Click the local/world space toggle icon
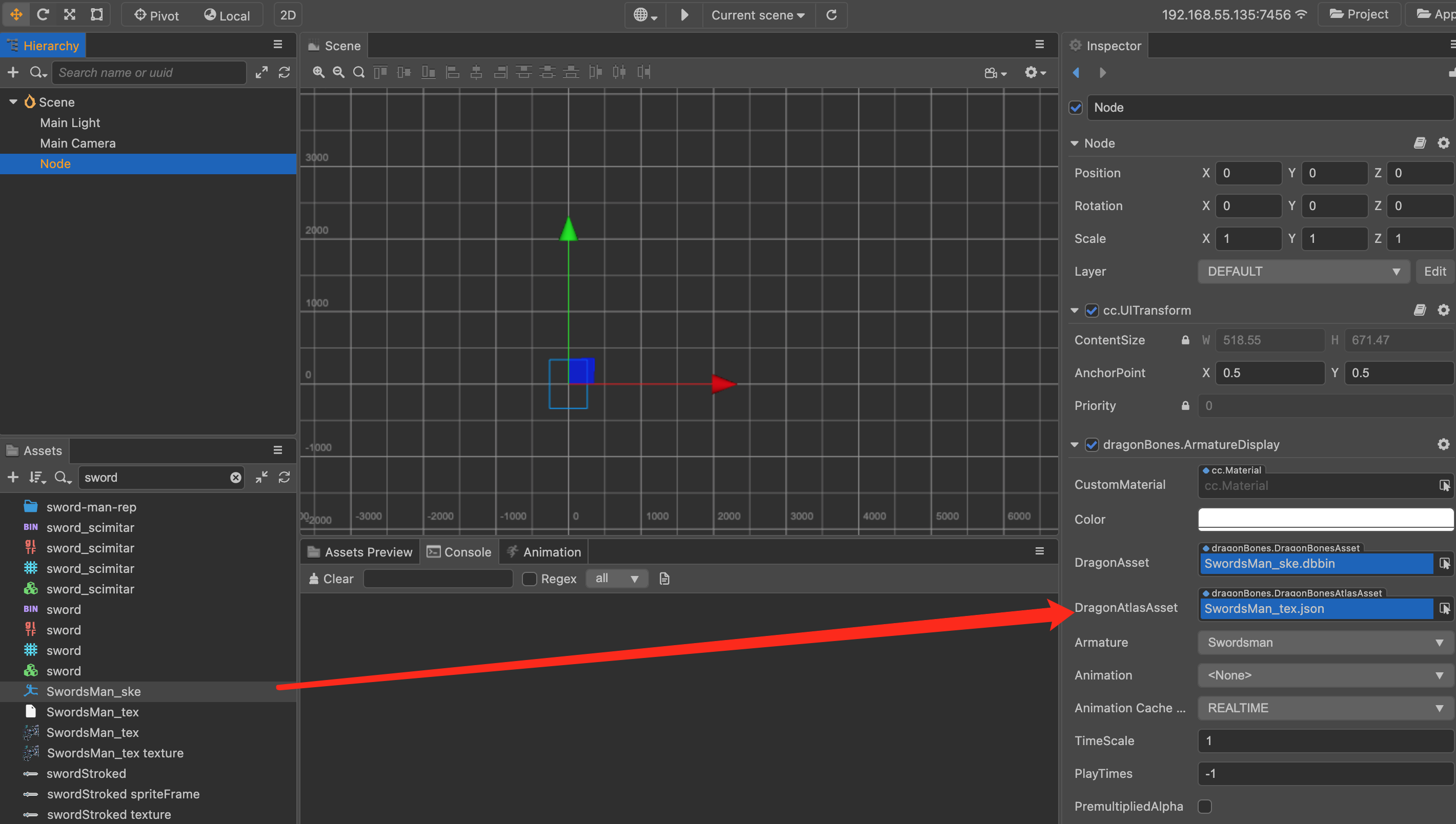This screenshot has width=1456, height=824. point(223,14)
